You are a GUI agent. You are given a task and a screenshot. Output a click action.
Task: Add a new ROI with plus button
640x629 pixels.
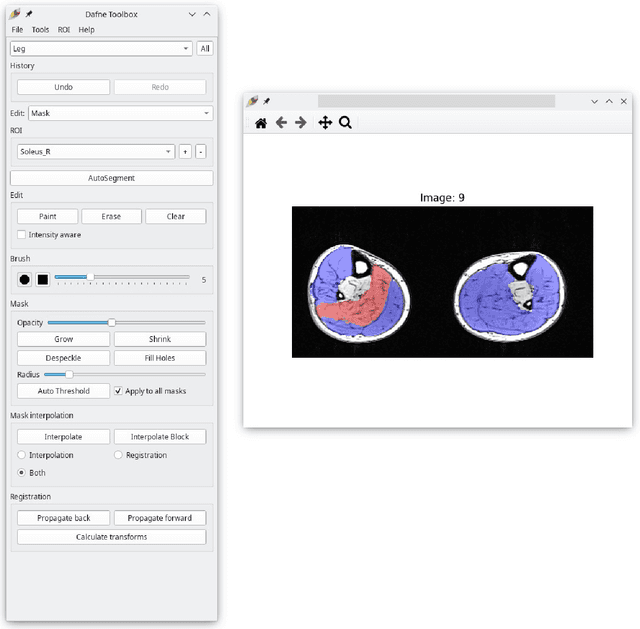[x=184, y=151]
